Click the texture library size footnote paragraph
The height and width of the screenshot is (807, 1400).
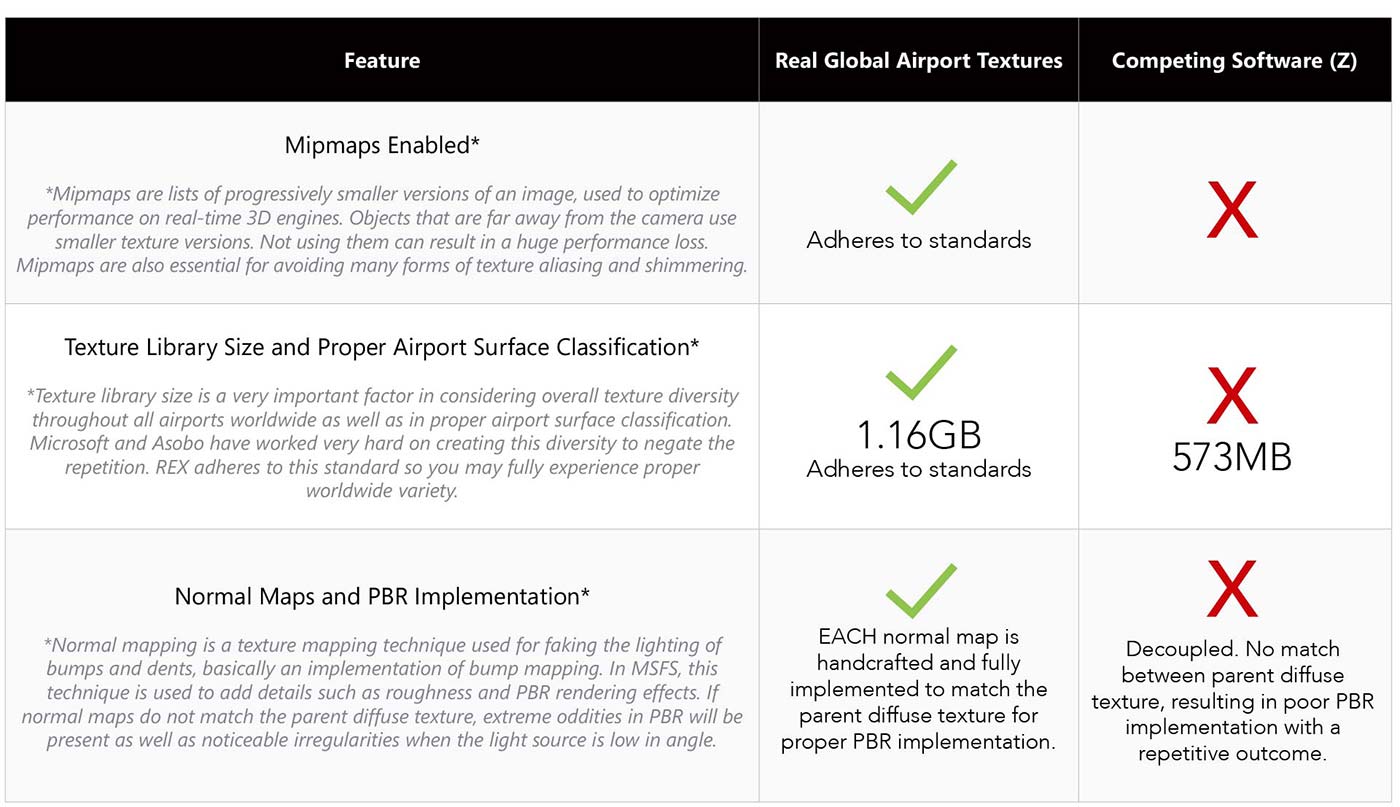pyautogui.click(x=382, y=443)
